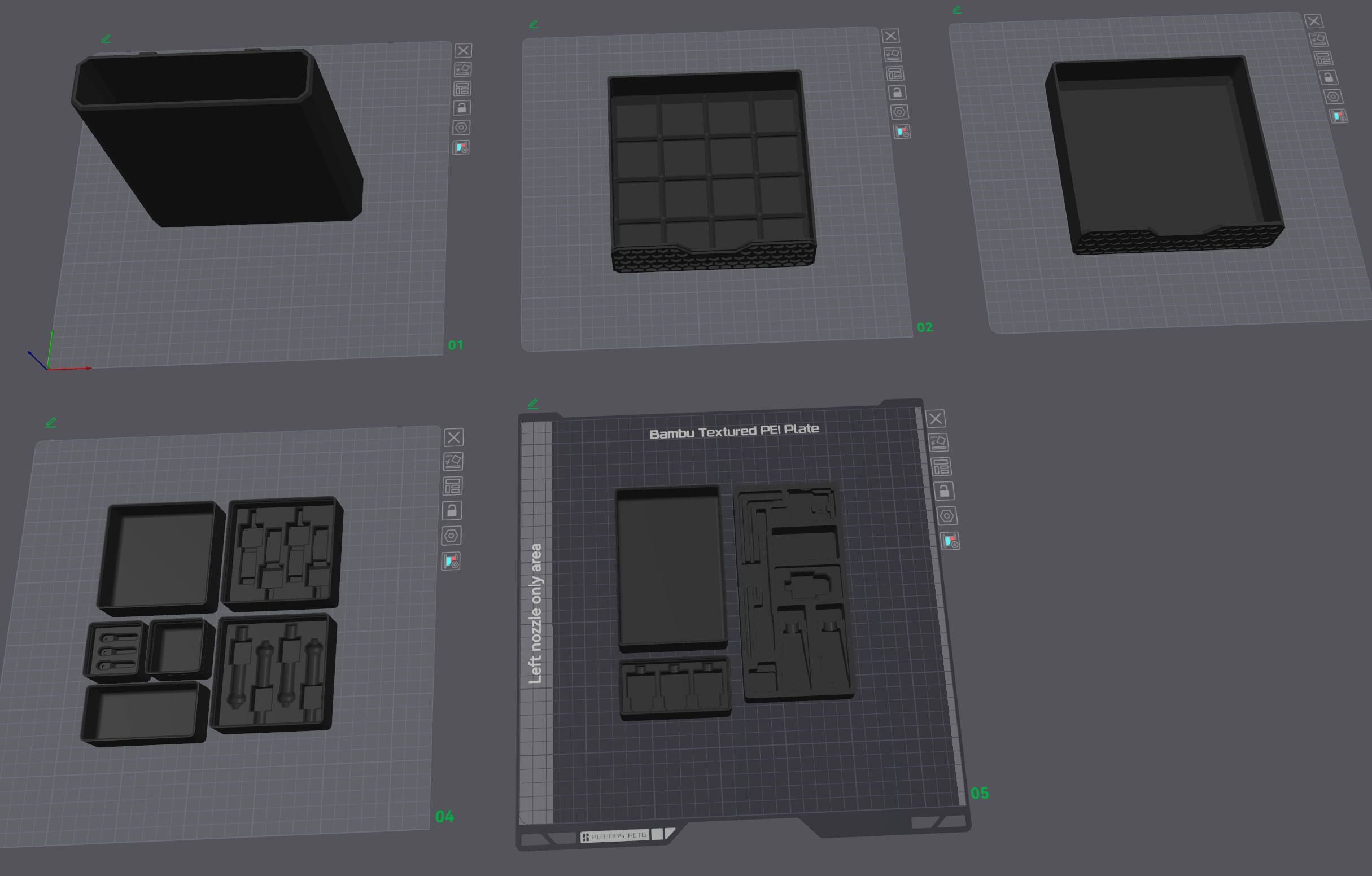Open filament map icon for plate 02
The image size is (1372, 876).
point(901,132)
